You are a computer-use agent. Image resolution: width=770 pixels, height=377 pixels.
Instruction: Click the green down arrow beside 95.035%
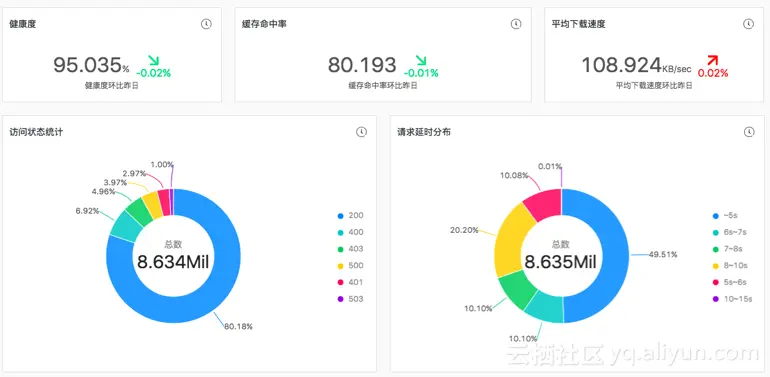click(154, 60)
